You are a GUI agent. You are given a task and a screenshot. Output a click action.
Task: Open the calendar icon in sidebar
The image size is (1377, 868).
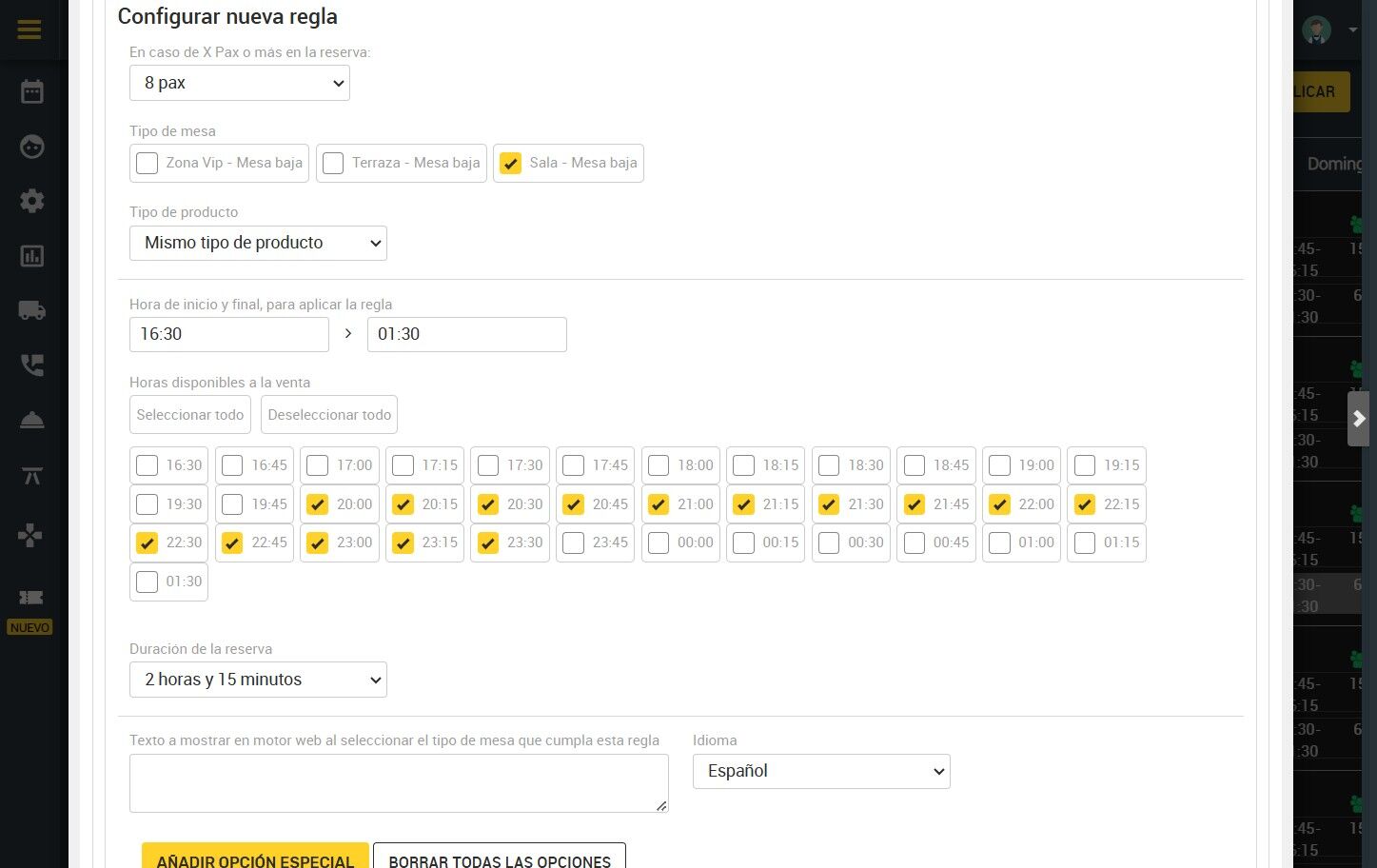[x=32, y=92]
